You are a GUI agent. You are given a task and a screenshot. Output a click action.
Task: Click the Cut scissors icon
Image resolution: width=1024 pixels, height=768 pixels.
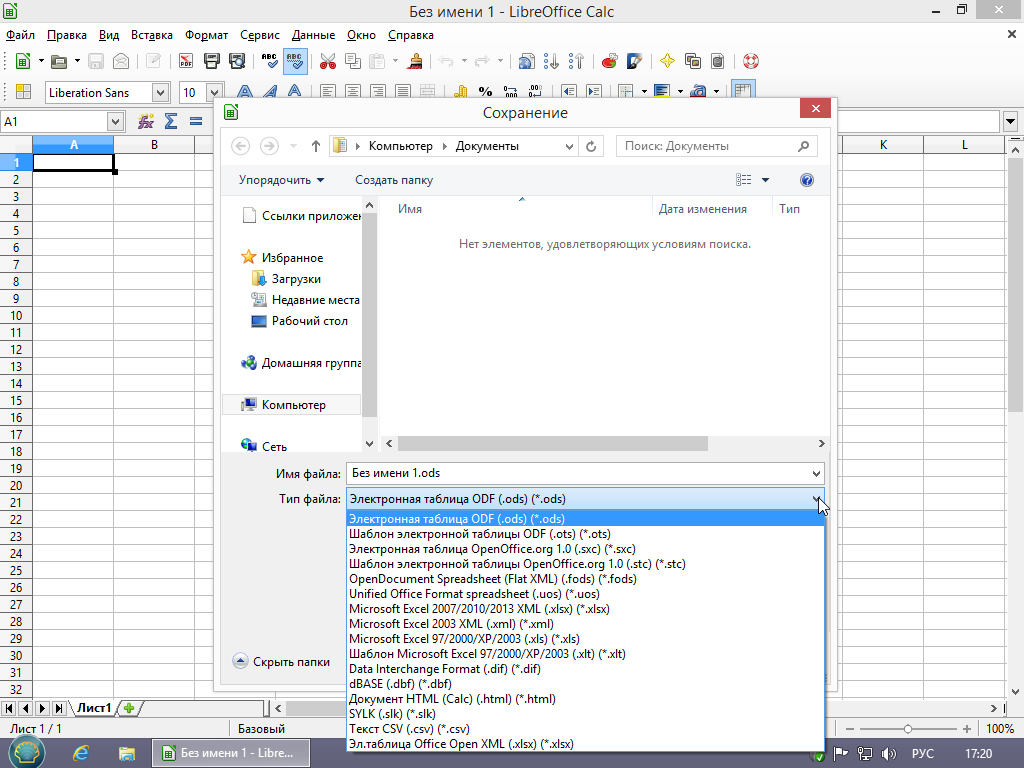328,61
